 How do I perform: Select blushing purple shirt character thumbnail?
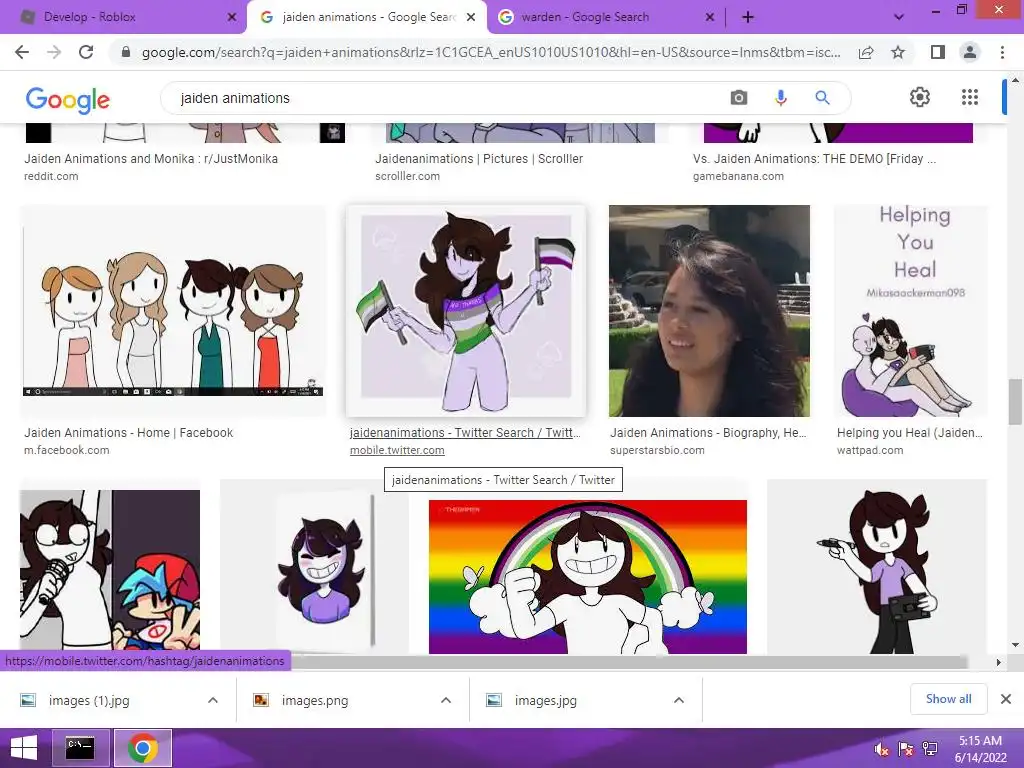pos(315,567)
